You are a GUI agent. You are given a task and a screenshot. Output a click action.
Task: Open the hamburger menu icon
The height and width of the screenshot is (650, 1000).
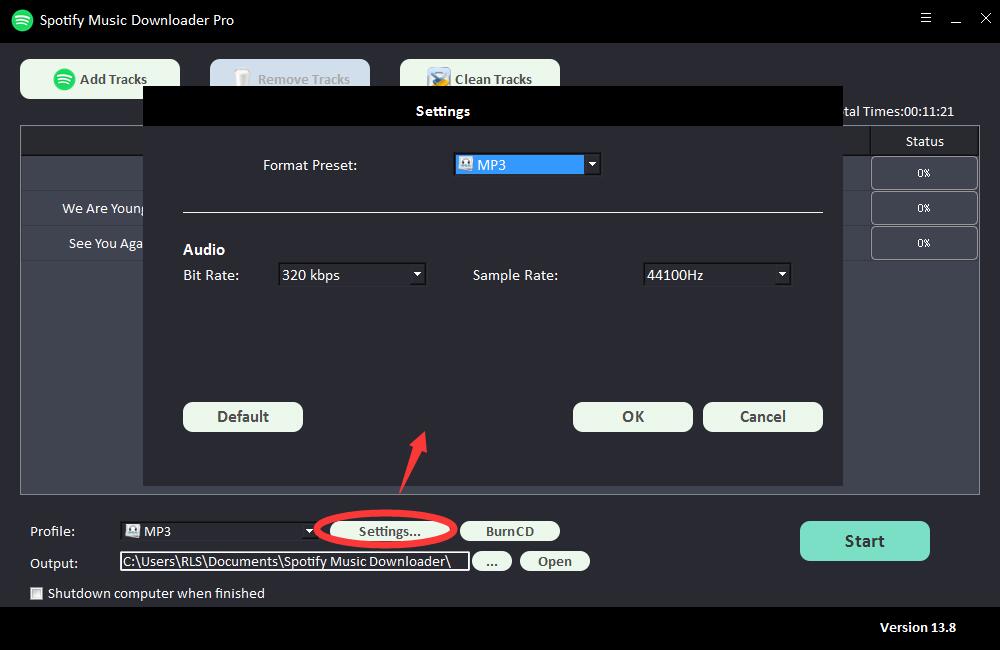pos(926,19)
